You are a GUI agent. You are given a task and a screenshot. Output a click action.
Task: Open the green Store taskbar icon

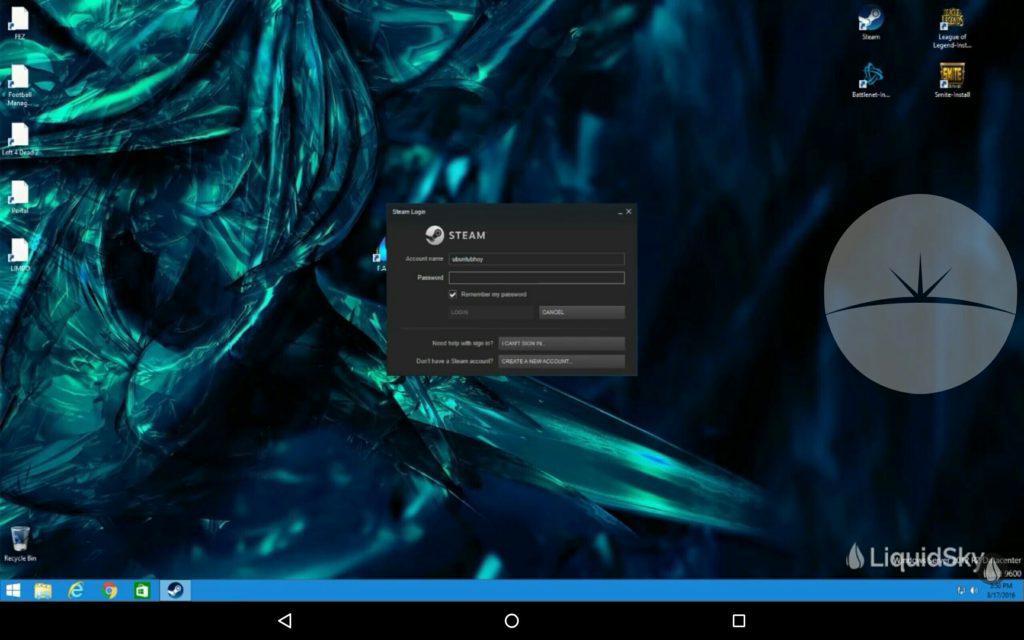pos(142,590)
